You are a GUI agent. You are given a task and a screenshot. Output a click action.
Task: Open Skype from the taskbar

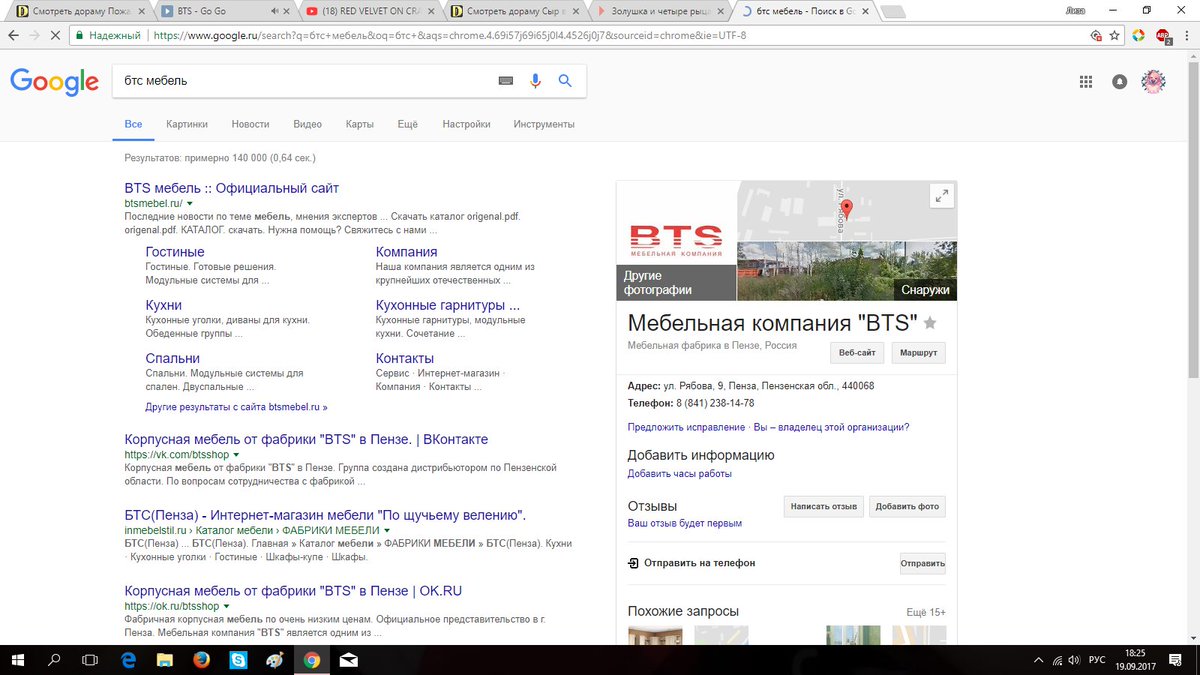(238, 660)
